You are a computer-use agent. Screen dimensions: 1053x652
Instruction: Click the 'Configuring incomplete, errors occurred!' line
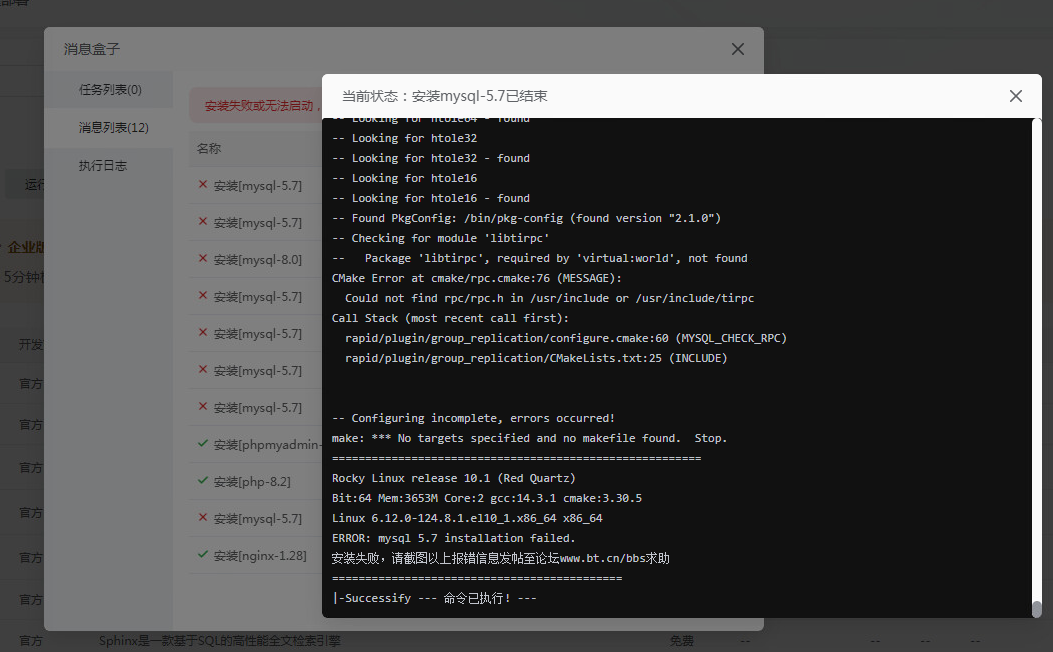pos(473,418)
